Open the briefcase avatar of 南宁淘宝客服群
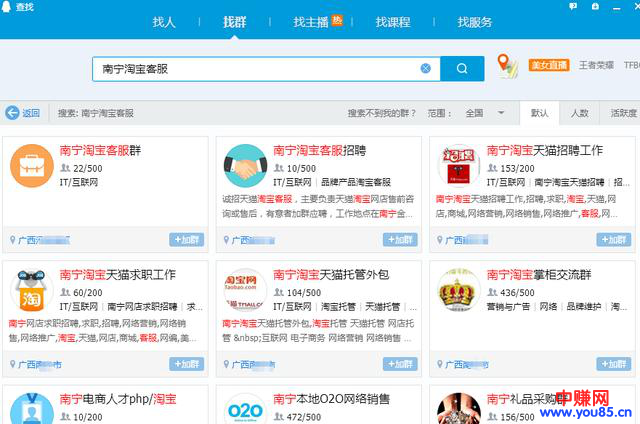The height and width of the screenshot is (424, 640). tap(33, 168)
